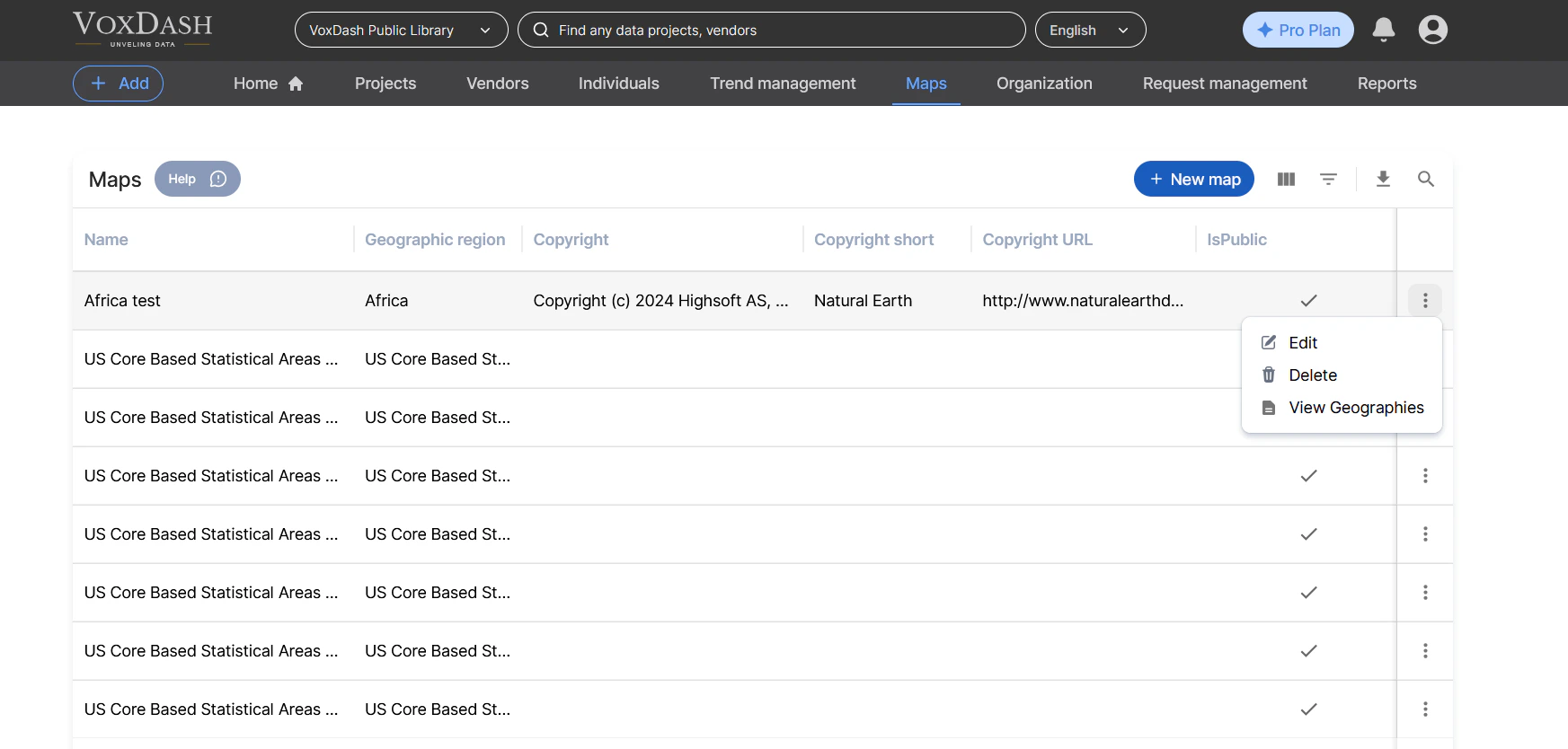
Task: Click the Copyright short column header
Action: (873, 240)
